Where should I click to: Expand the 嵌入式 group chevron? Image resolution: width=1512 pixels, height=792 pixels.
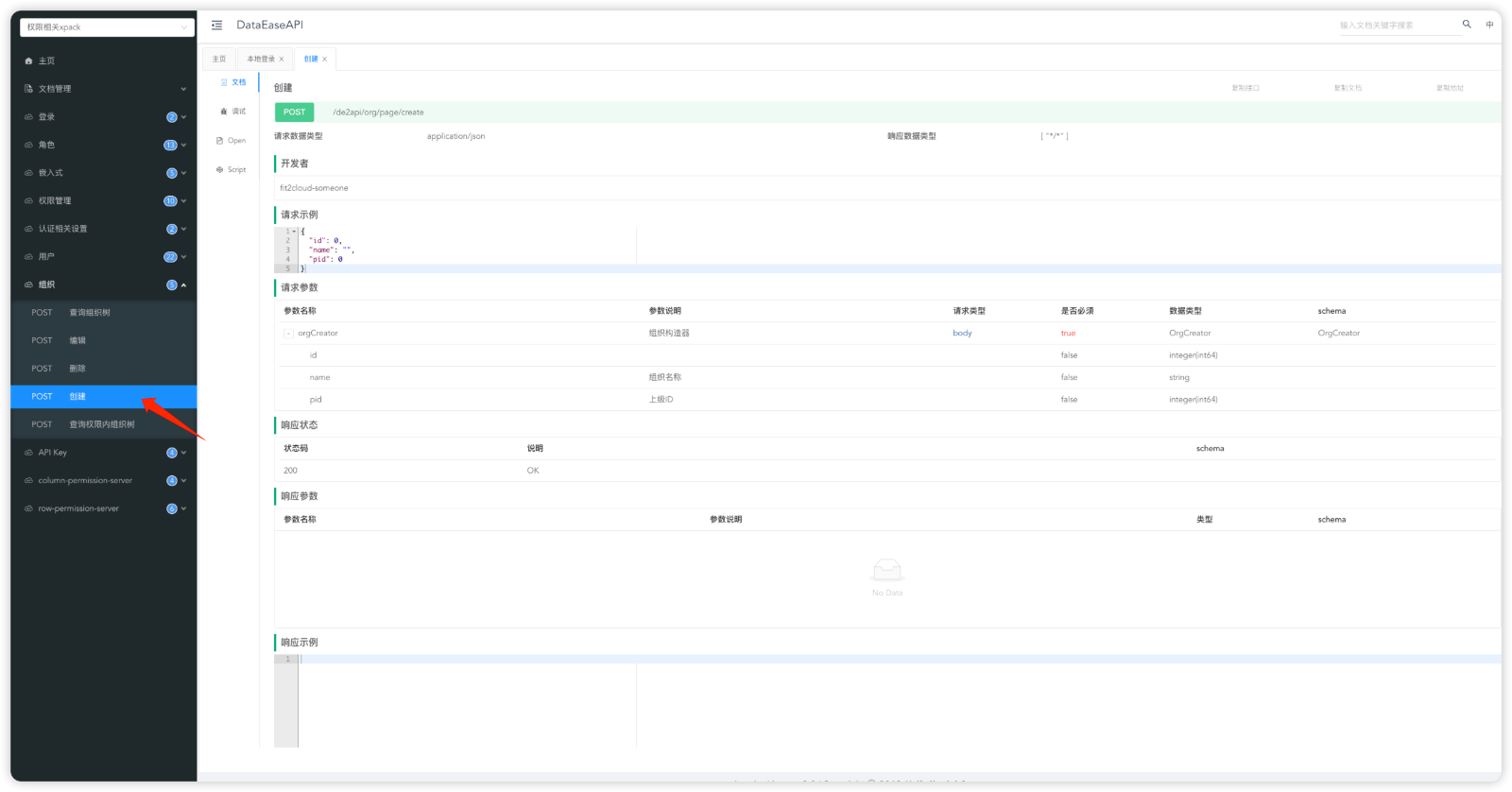tap(183, 173)
